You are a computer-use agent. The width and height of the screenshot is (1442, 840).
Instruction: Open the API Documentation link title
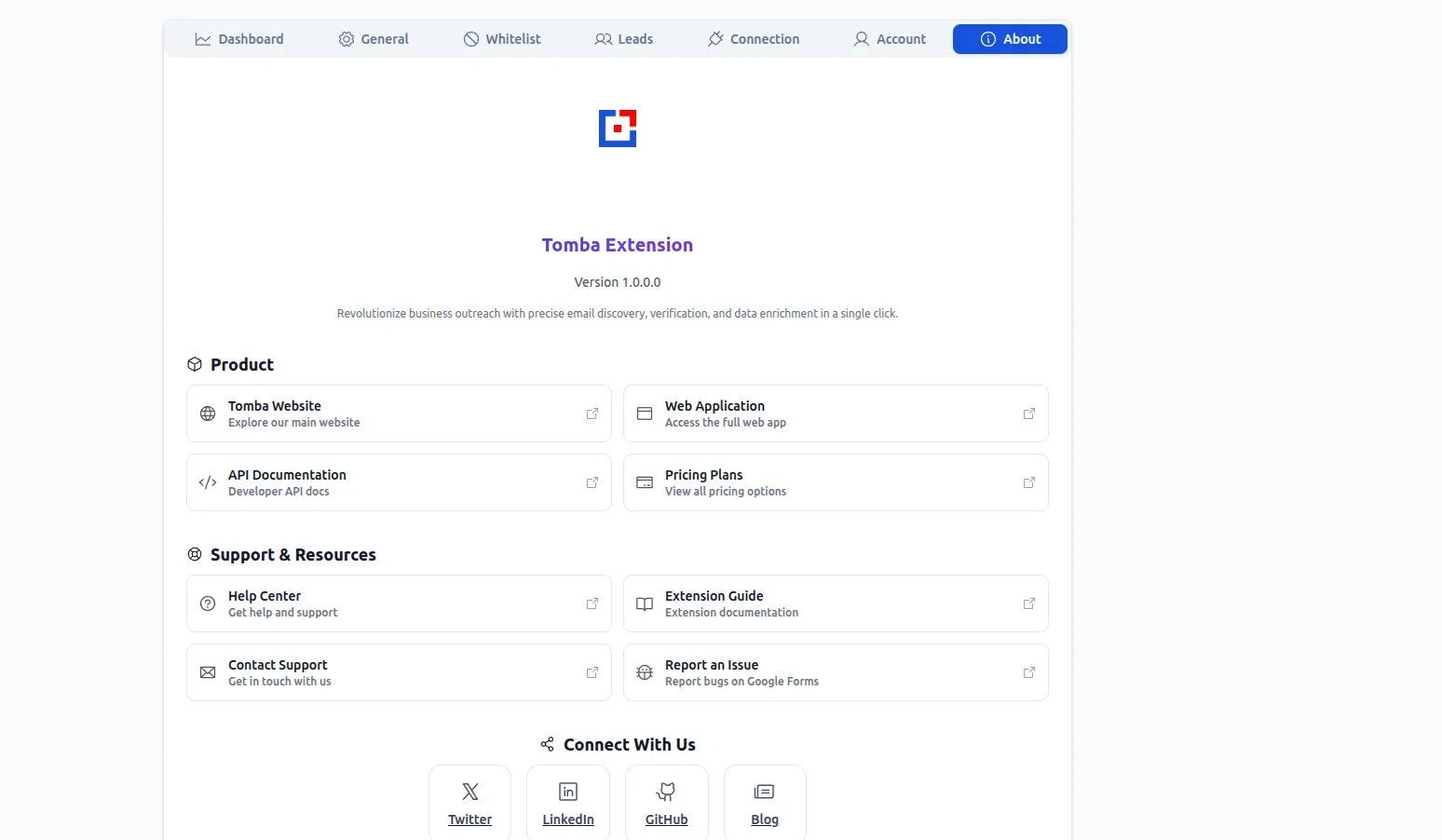(x=287, y=475)
